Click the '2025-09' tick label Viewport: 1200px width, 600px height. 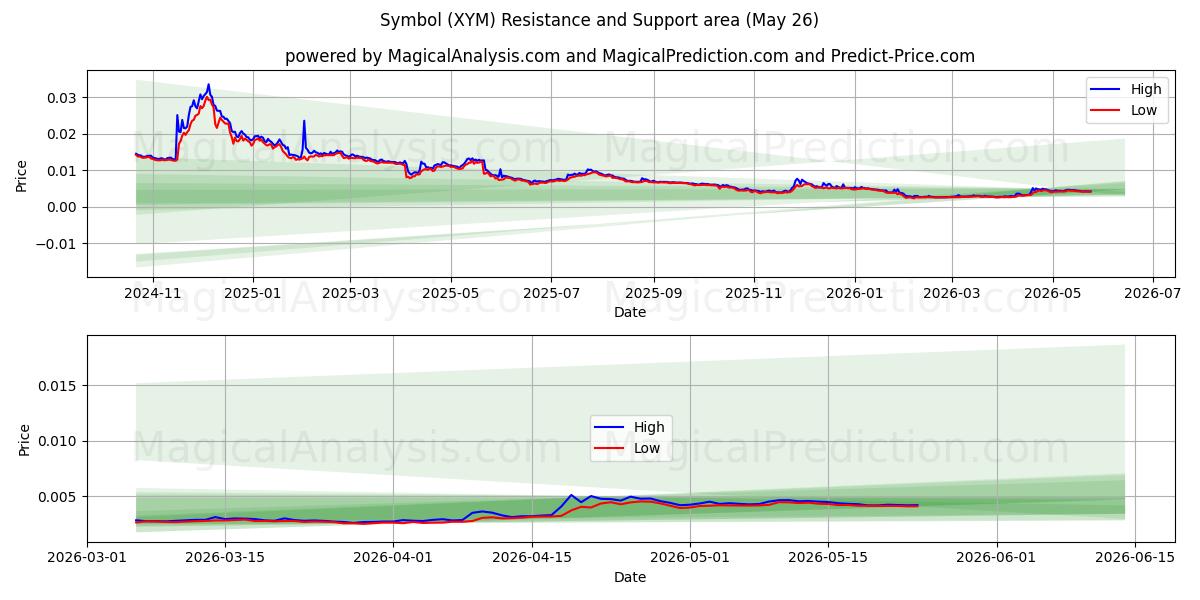[653, 292]
